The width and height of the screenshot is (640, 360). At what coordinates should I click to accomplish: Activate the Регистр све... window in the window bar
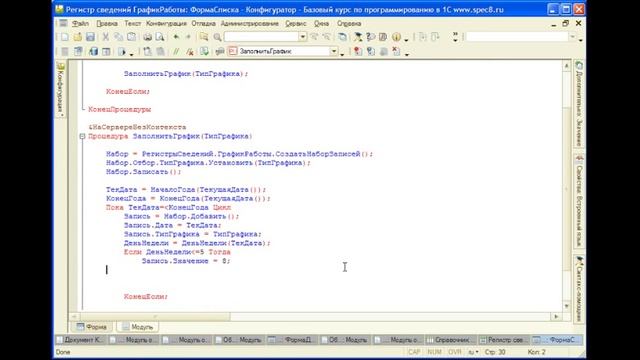504,340
